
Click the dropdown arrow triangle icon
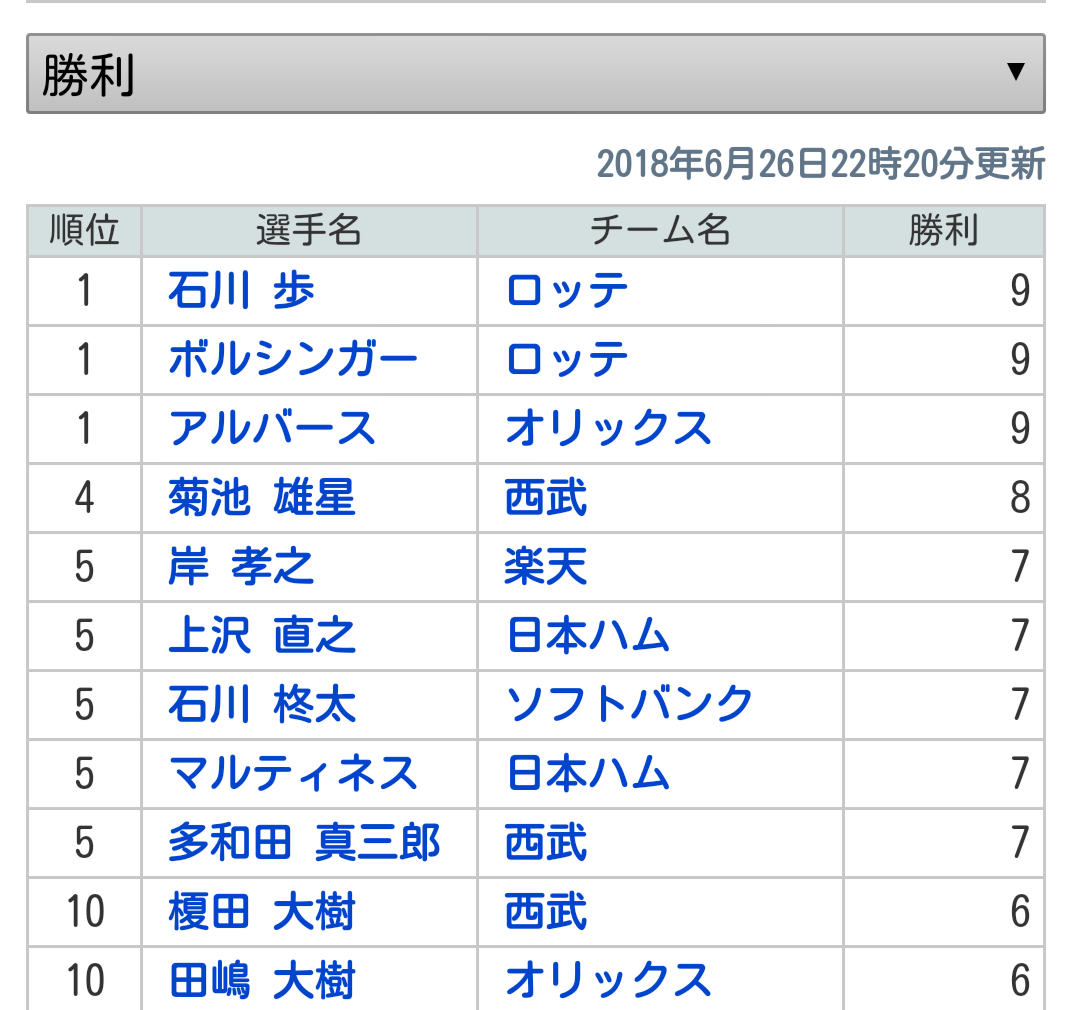pyautogui.click(x=1015, y=71)
